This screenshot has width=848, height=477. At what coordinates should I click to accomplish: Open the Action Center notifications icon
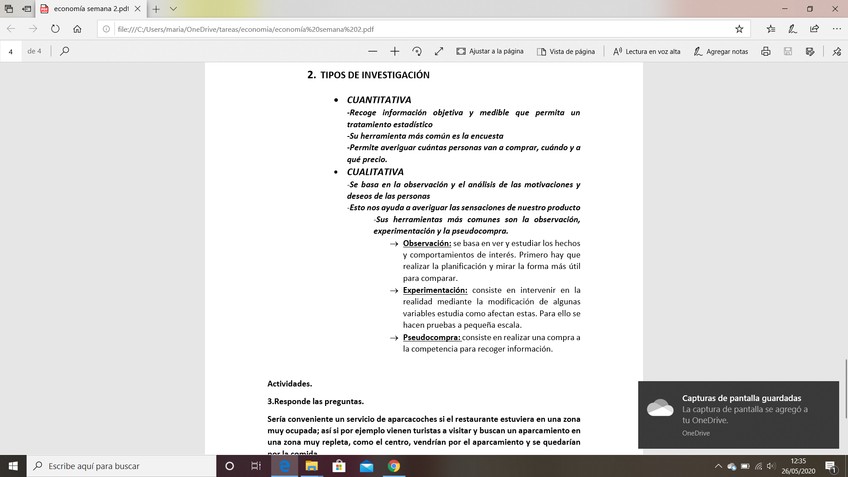(831, 466)
